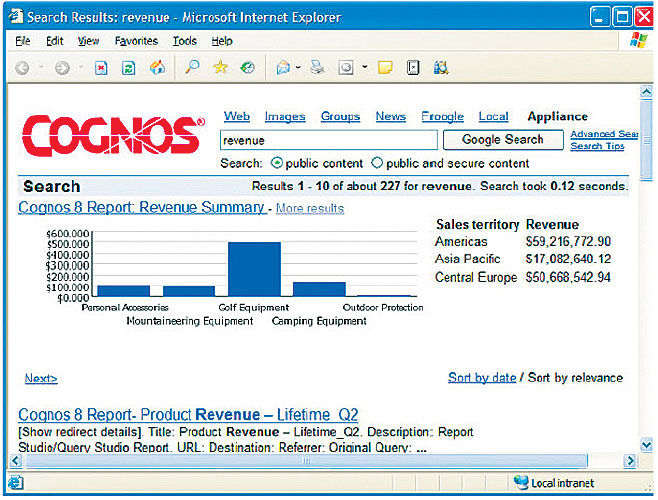
Task: Open the Forward button dropdown arrow
Action: (x=81, y=68)
